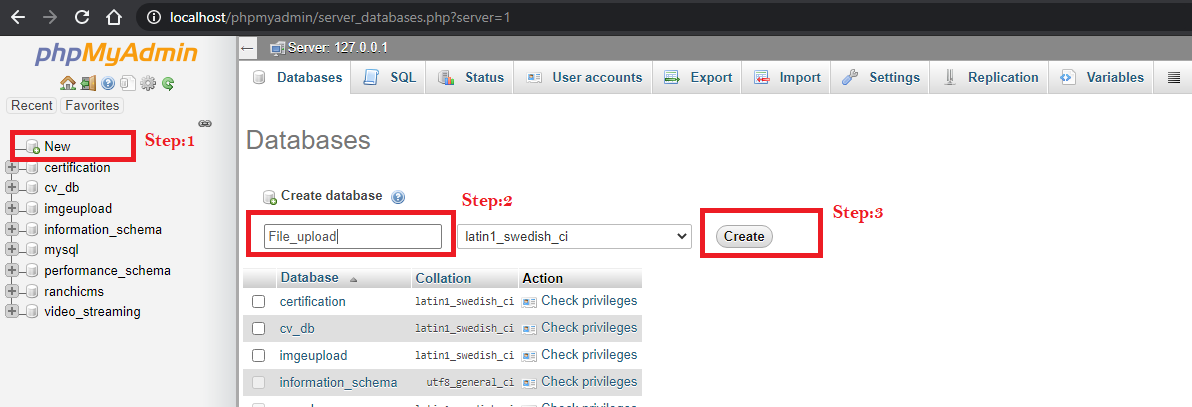
Task: Reload navigation panel with green refresh icon
Action: tap(168, 83)
